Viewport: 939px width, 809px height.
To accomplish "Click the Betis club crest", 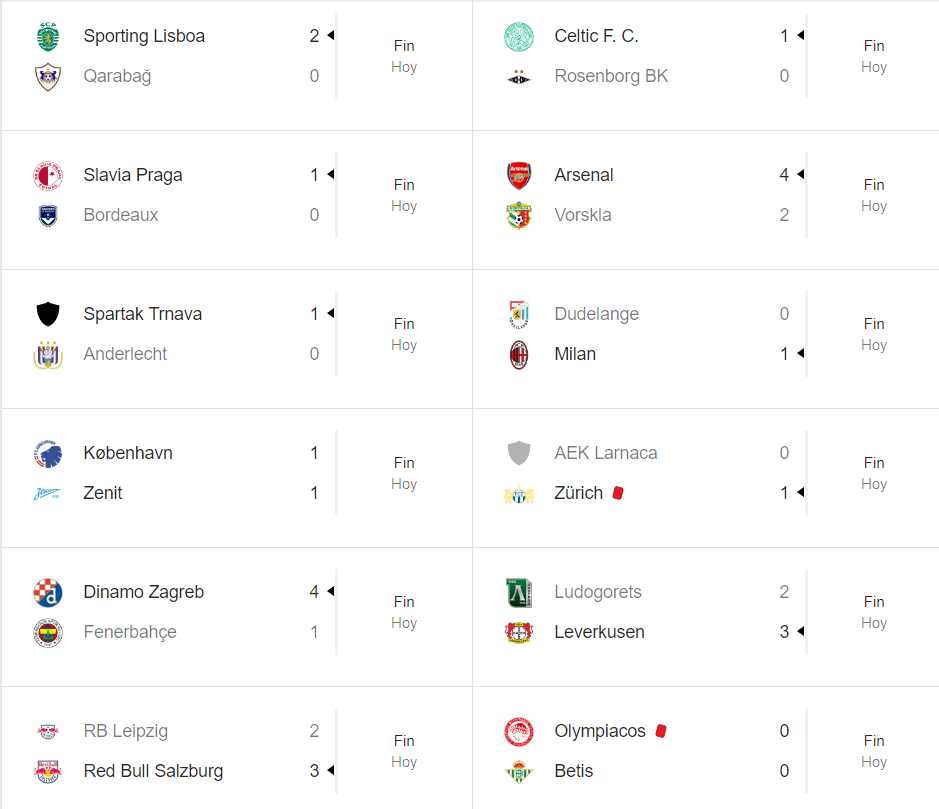I will pos(519,771).
